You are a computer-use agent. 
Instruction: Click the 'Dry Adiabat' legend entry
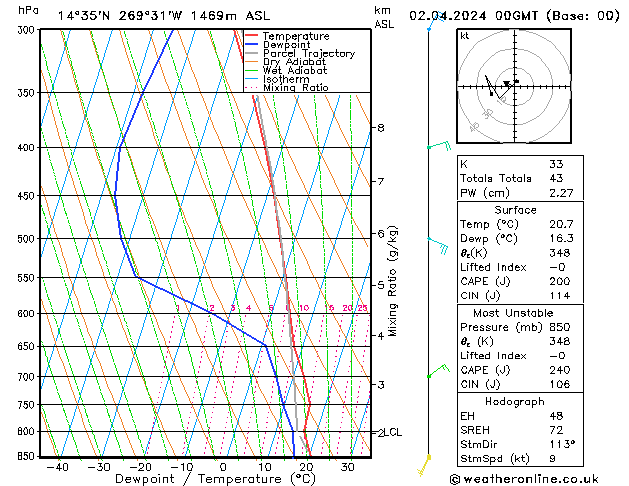(294, 62)
